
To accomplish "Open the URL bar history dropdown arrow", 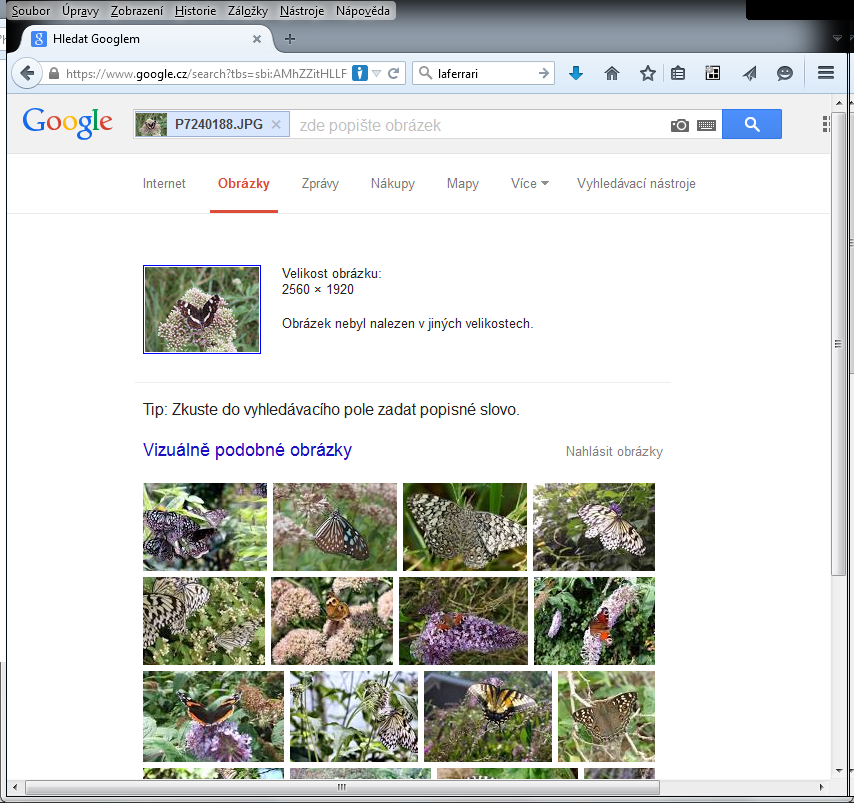I will pos(377,73).
